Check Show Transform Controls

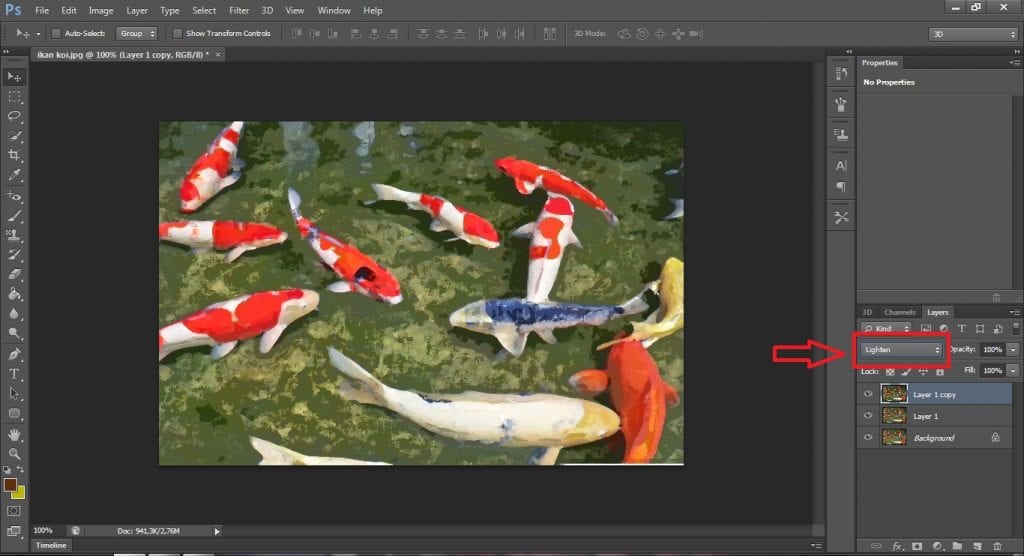tap(178, 34)
